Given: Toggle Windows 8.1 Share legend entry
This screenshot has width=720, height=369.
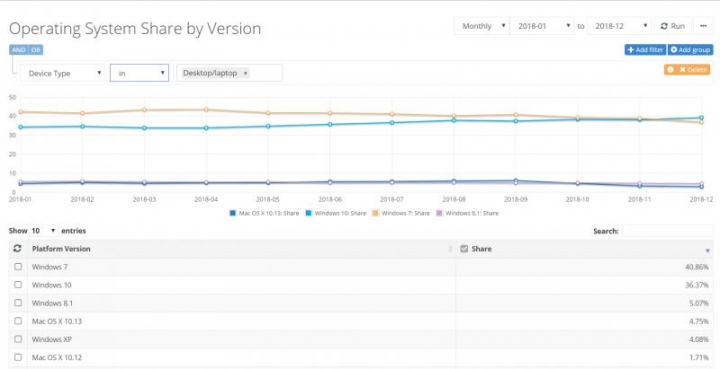Looking at the screenshot, I should [x=467, y=213].
